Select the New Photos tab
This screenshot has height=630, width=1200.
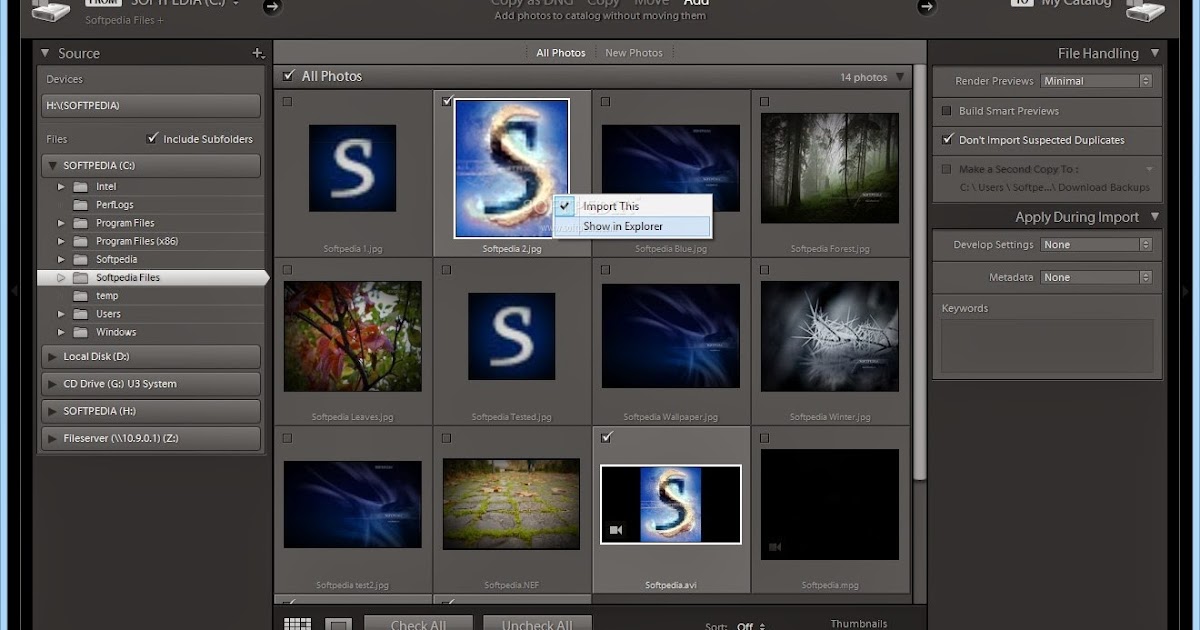634,53
